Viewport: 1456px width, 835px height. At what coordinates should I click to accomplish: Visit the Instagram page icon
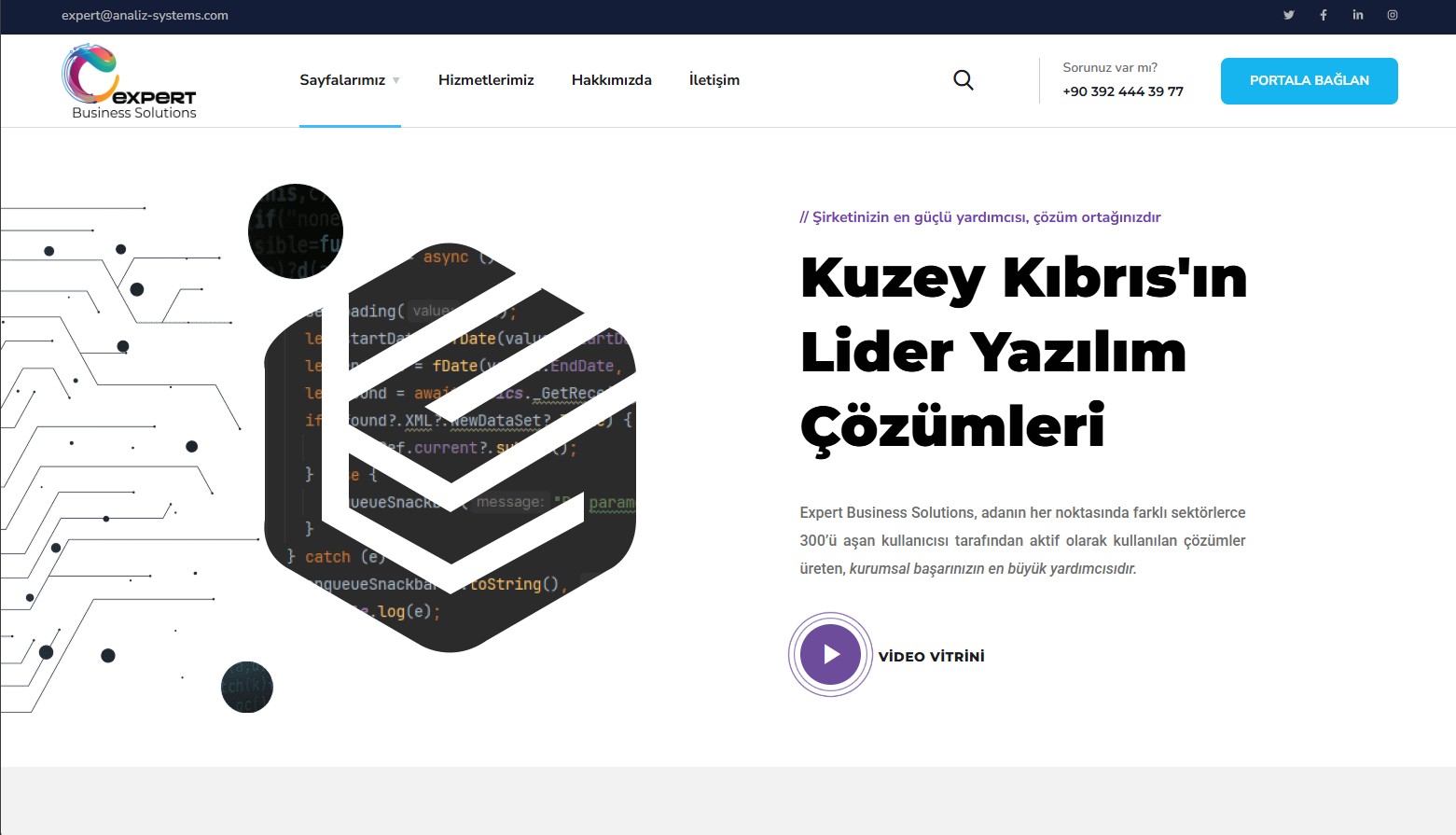click(1393, 15)
